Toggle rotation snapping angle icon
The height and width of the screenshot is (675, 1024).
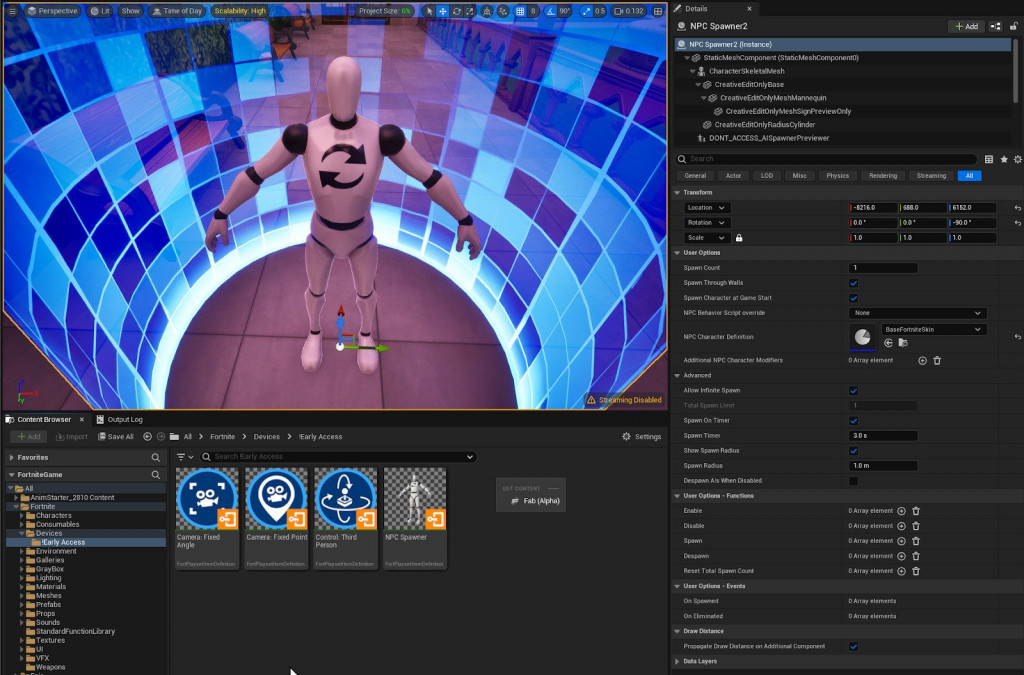click(x=552, y=11)
